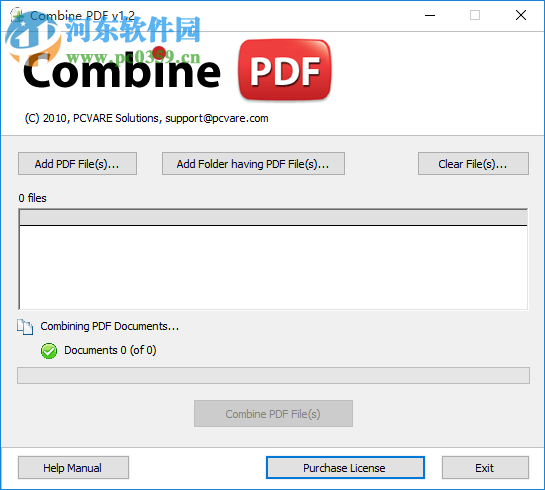Open the Help Manual
Viewport: 545px width, 490px height.
(73, 467)
